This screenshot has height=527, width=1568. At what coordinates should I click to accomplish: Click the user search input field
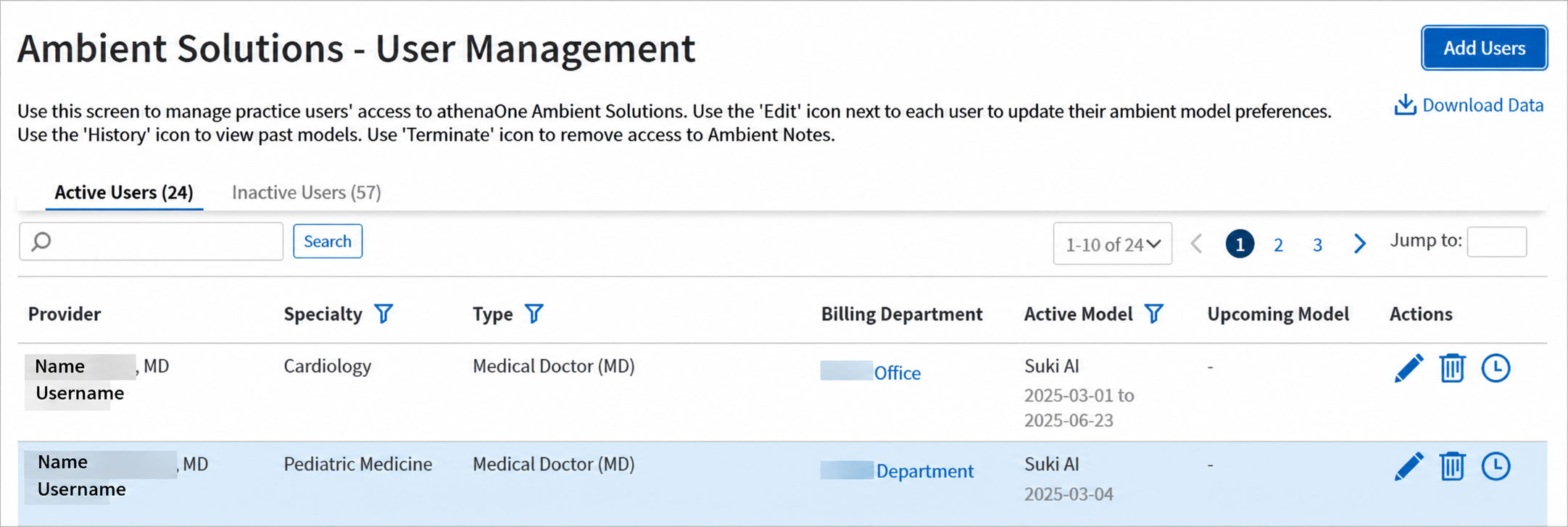(x=151, y=241)
